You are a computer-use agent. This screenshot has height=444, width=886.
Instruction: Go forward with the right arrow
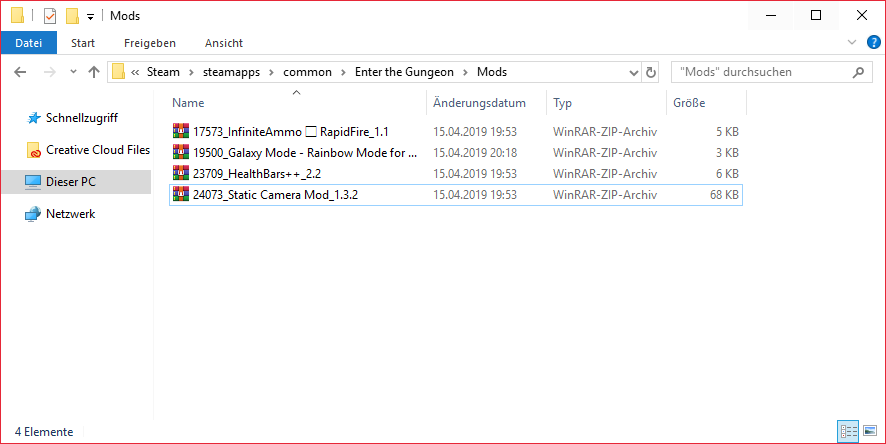click(x=50, y=72)
